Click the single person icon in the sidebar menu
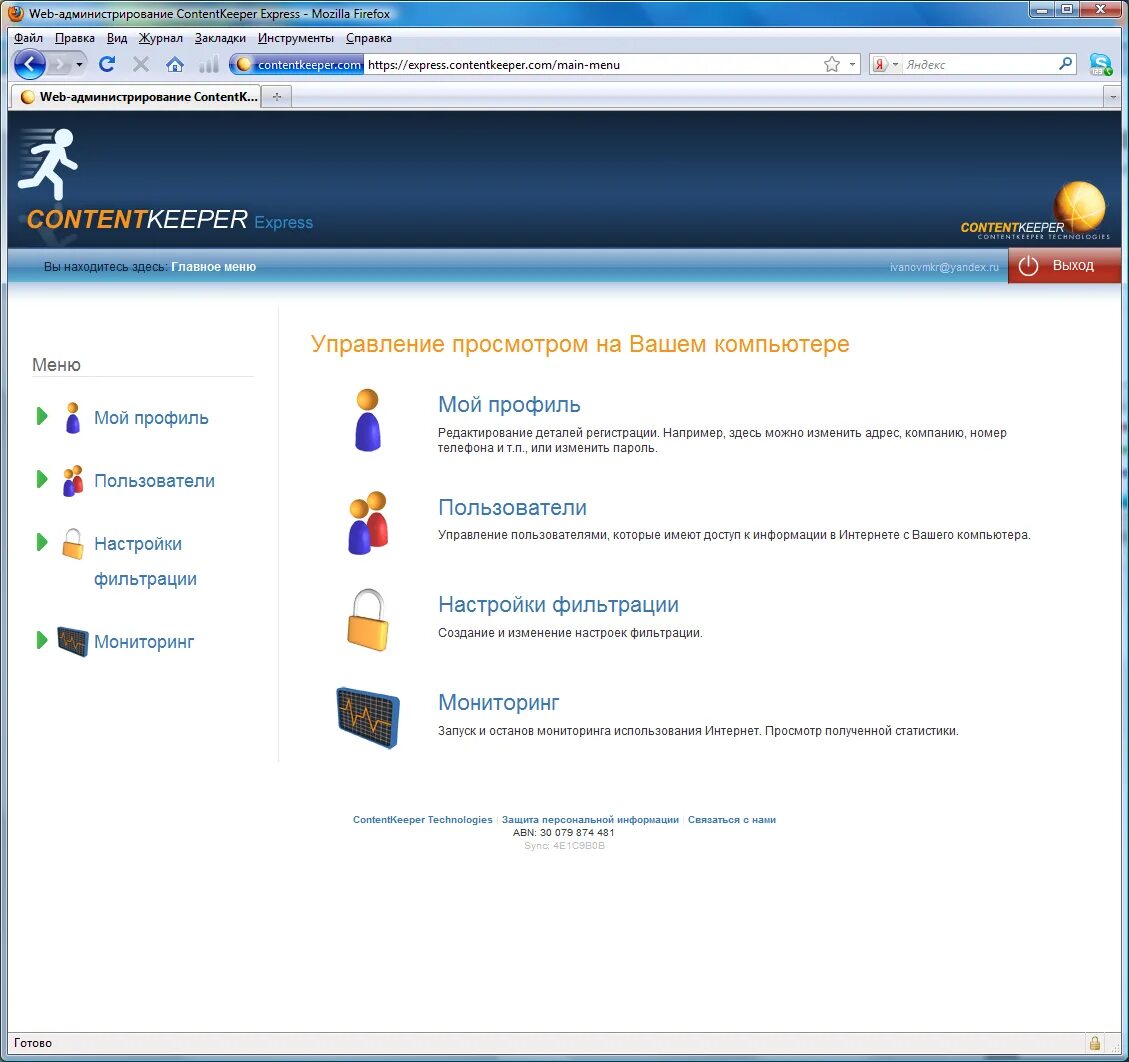Screen dimensions: 1129x1062 [x=72, y=418]
